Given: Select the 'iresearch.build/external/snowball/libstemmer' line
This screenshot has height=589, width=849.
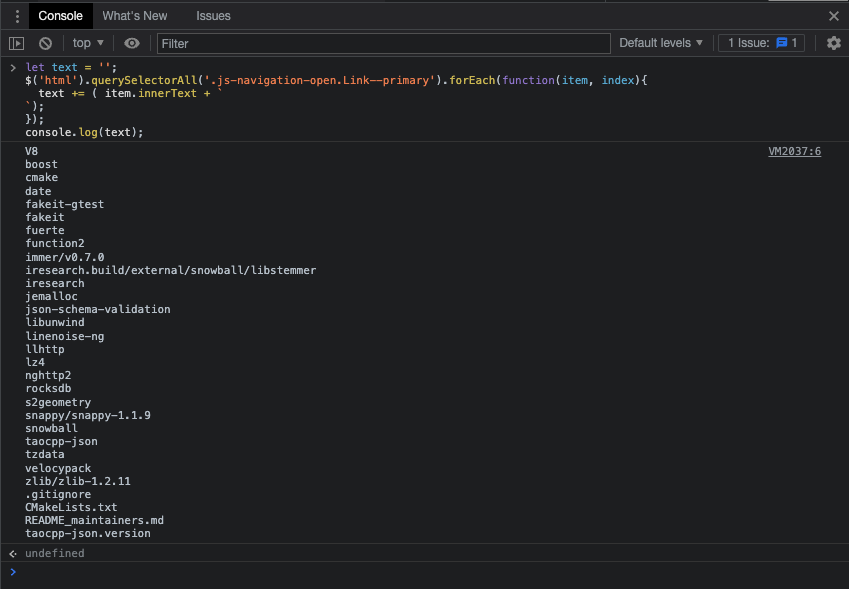Looking at the screenshot, I should [x=171, y=270].
